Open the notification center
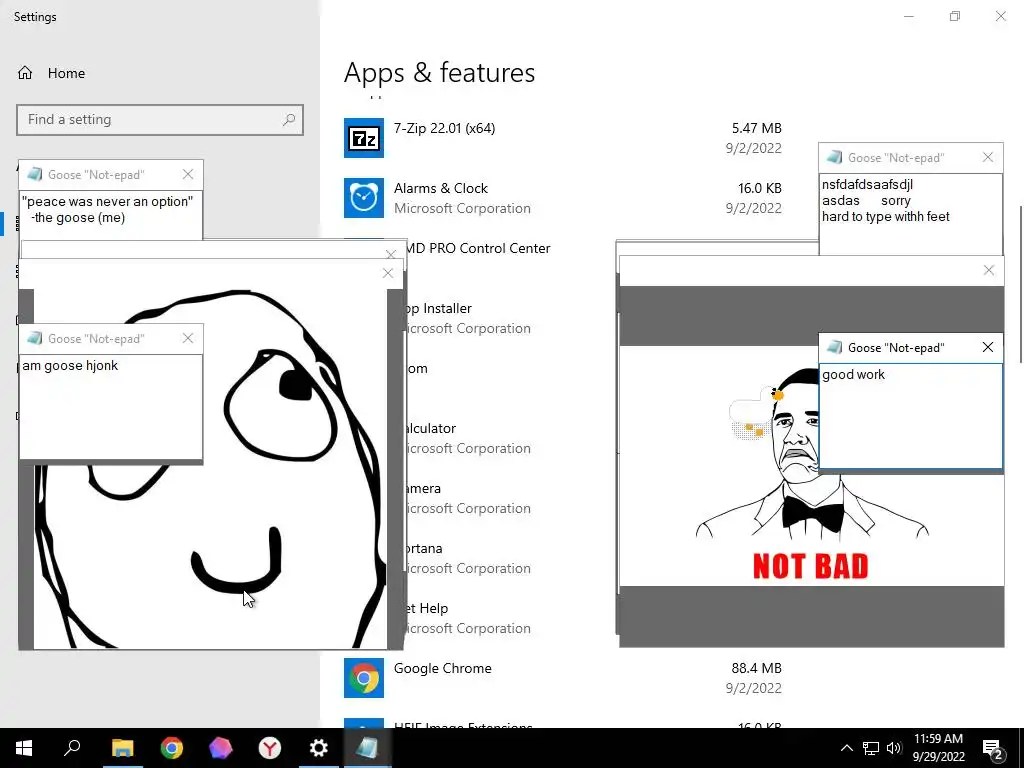 [993, 748]
